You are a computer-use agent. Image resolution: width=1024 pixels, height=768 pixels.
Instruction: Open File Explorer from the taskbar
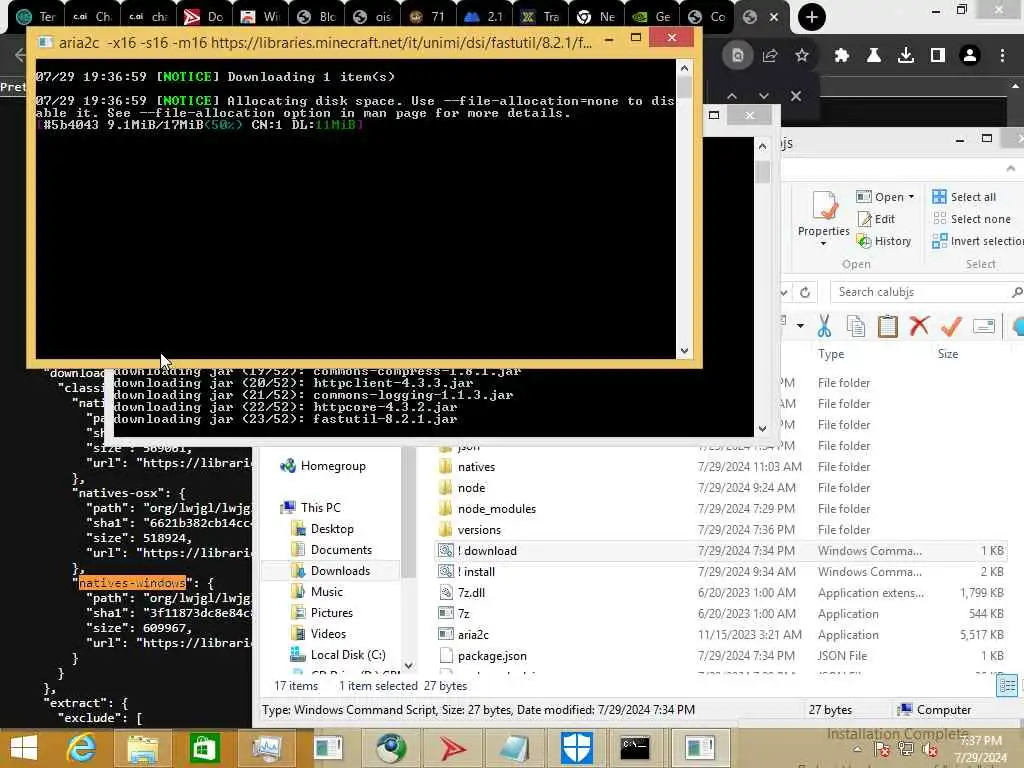pos(142,748)
